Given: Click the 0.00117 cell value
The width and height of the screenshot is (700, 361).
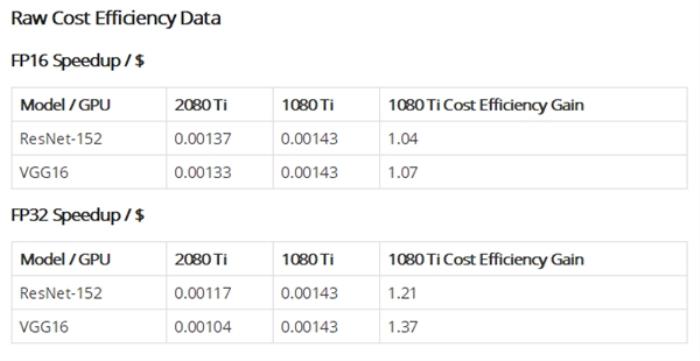Looking at the screenshot, I should tap(203, 293).
